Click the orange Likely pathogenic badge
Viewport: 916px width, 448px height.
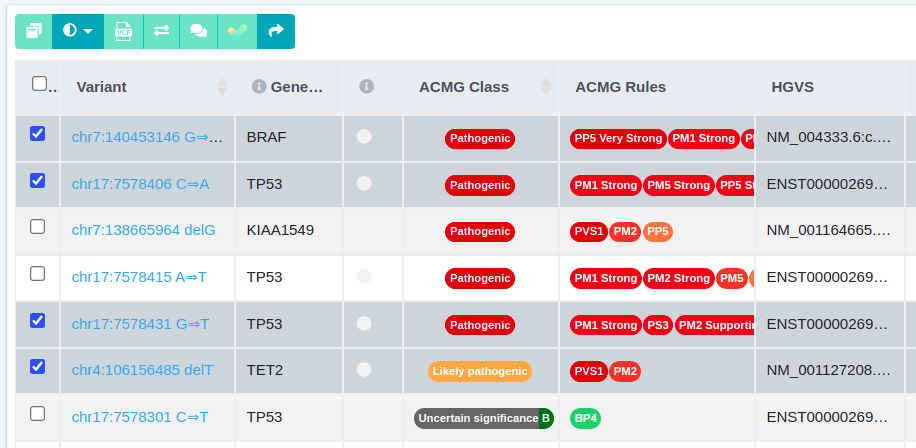click(480, 371)
